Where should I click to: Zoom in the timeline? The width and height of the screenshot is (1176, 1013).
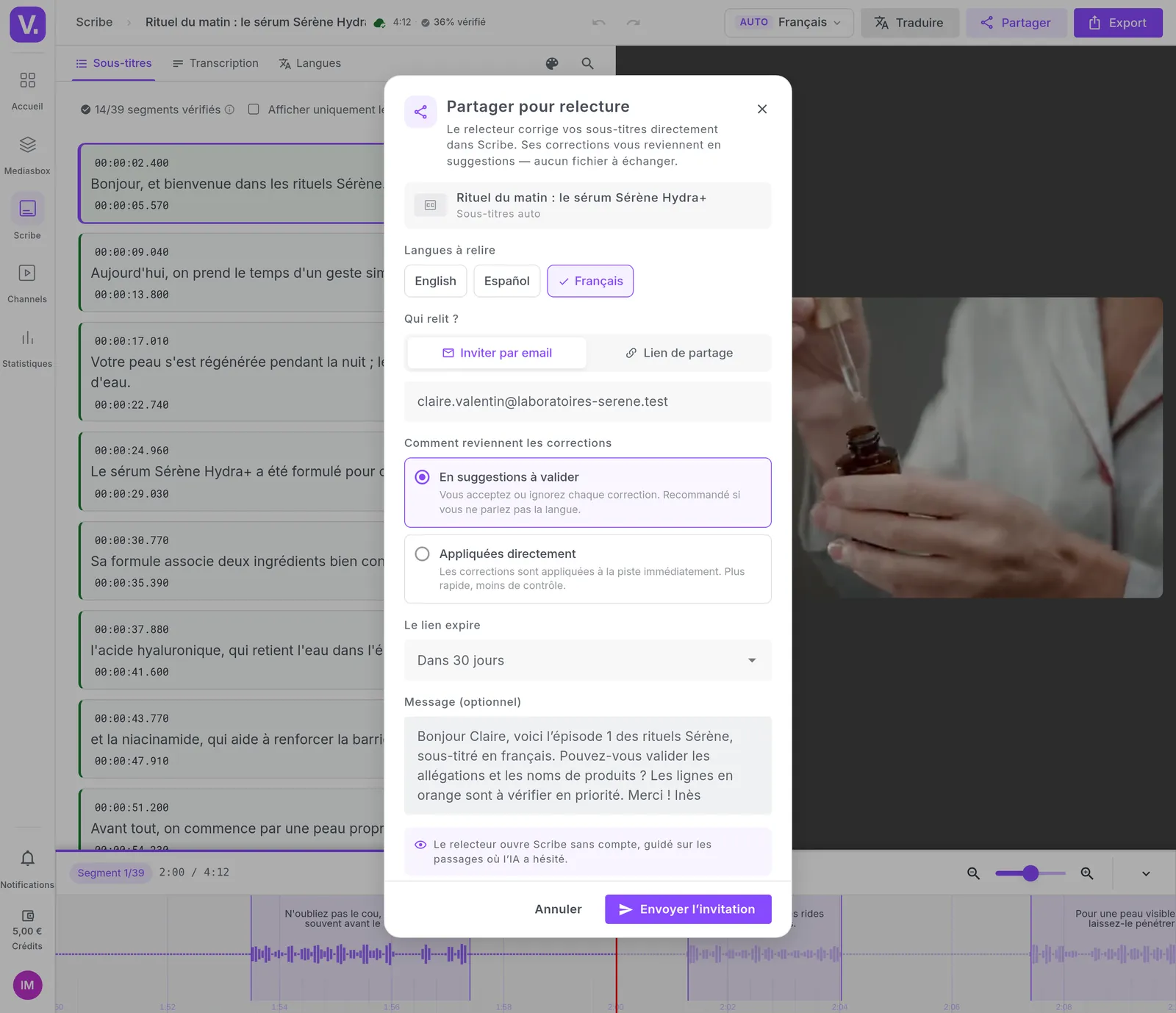click(1087, 873)
